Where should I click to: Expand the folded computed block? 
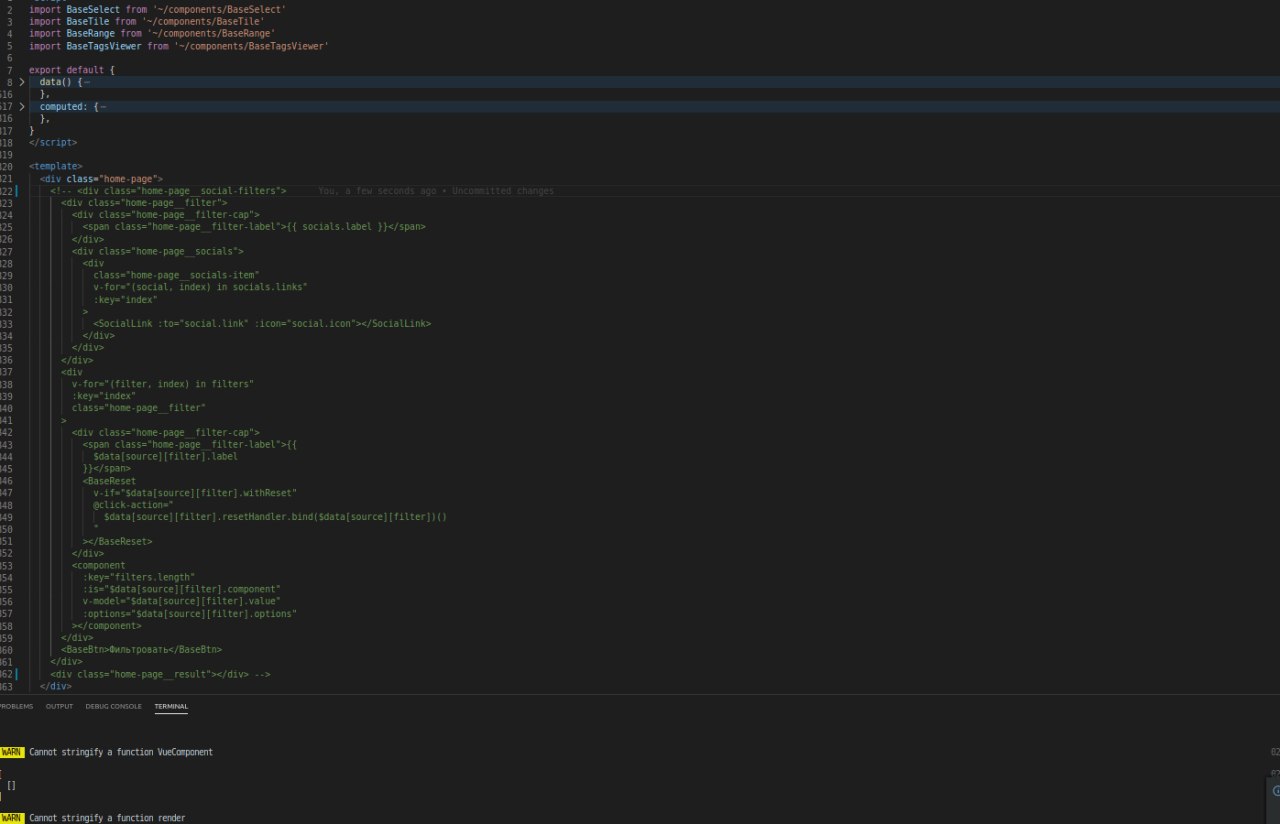[22, 106]
